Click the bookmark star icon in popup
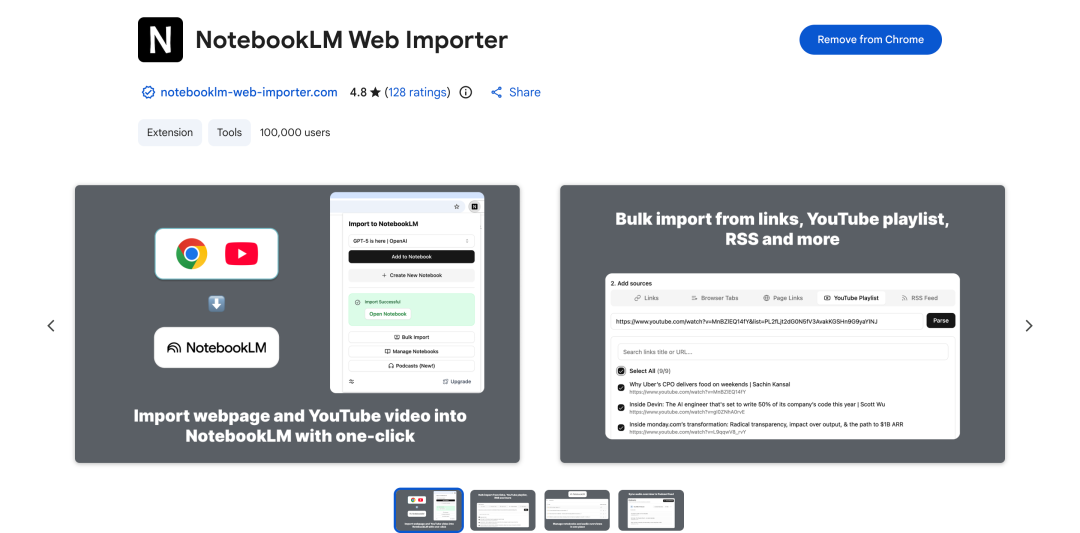 tap(456, 207)
